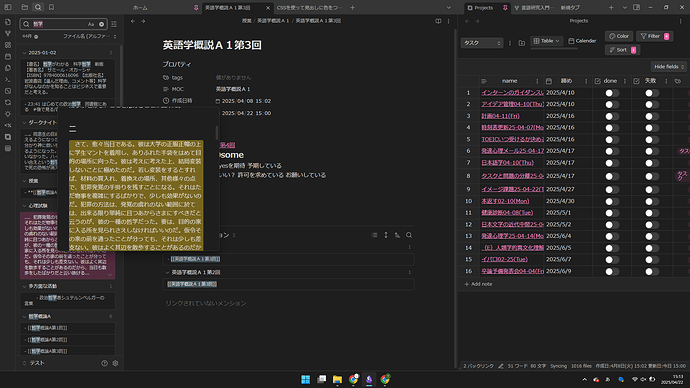Open vault settings gear icon
690x388 pixels.
coord(115,363)
